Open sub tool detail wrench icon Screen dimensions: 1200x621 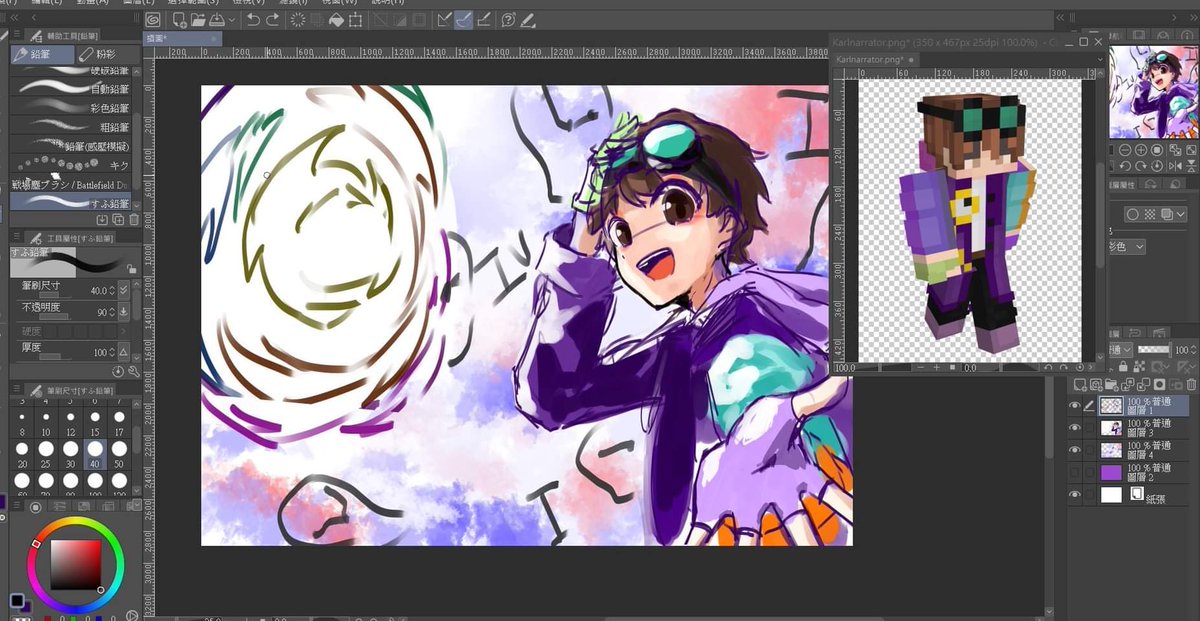click(x=133, y=372)
